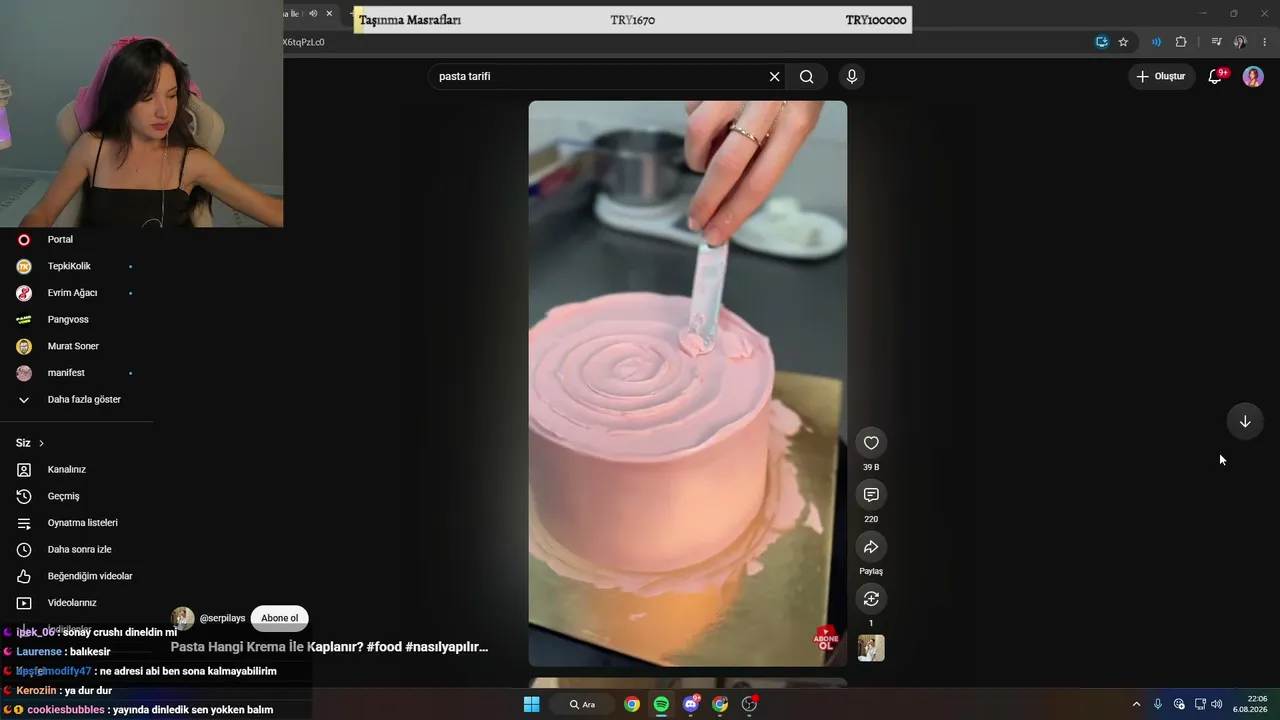
Task: Open Discord from the taskbar
Action: pos(691,705)
